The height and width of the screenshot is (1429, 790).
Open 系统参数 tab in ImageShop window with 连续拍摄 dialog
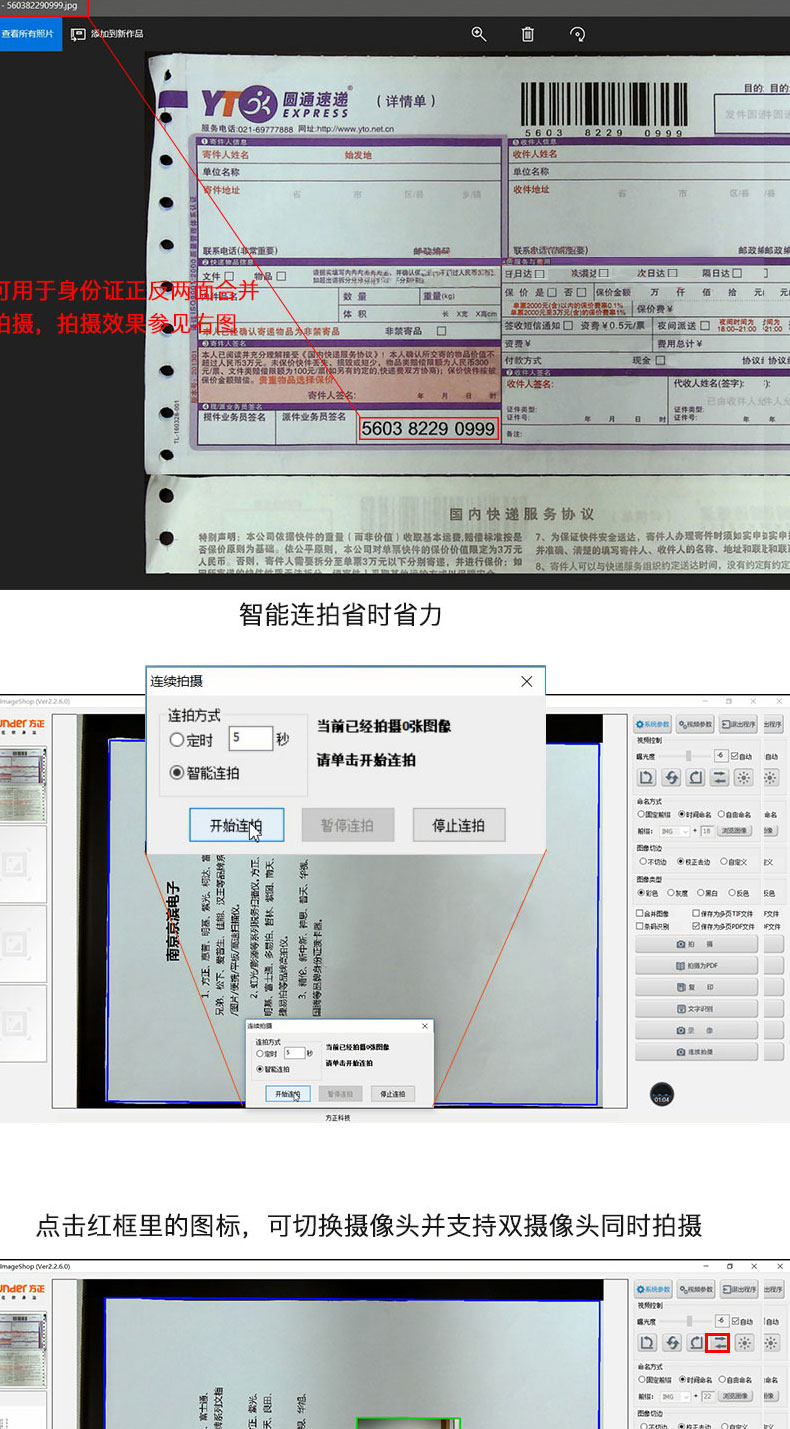click(652, 724)
